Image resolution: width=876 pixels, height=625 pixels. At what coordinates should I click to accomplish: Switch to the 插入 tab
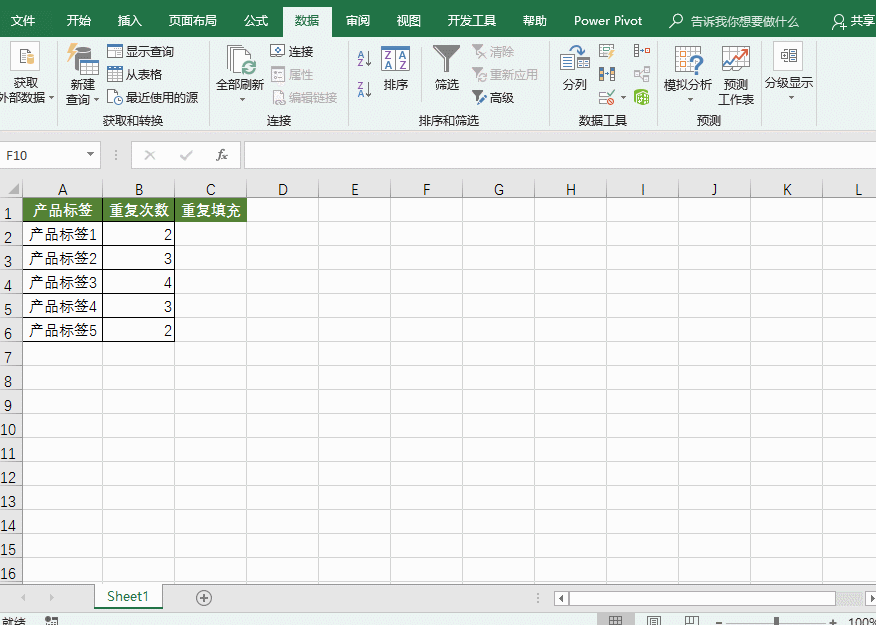[130, 21]
